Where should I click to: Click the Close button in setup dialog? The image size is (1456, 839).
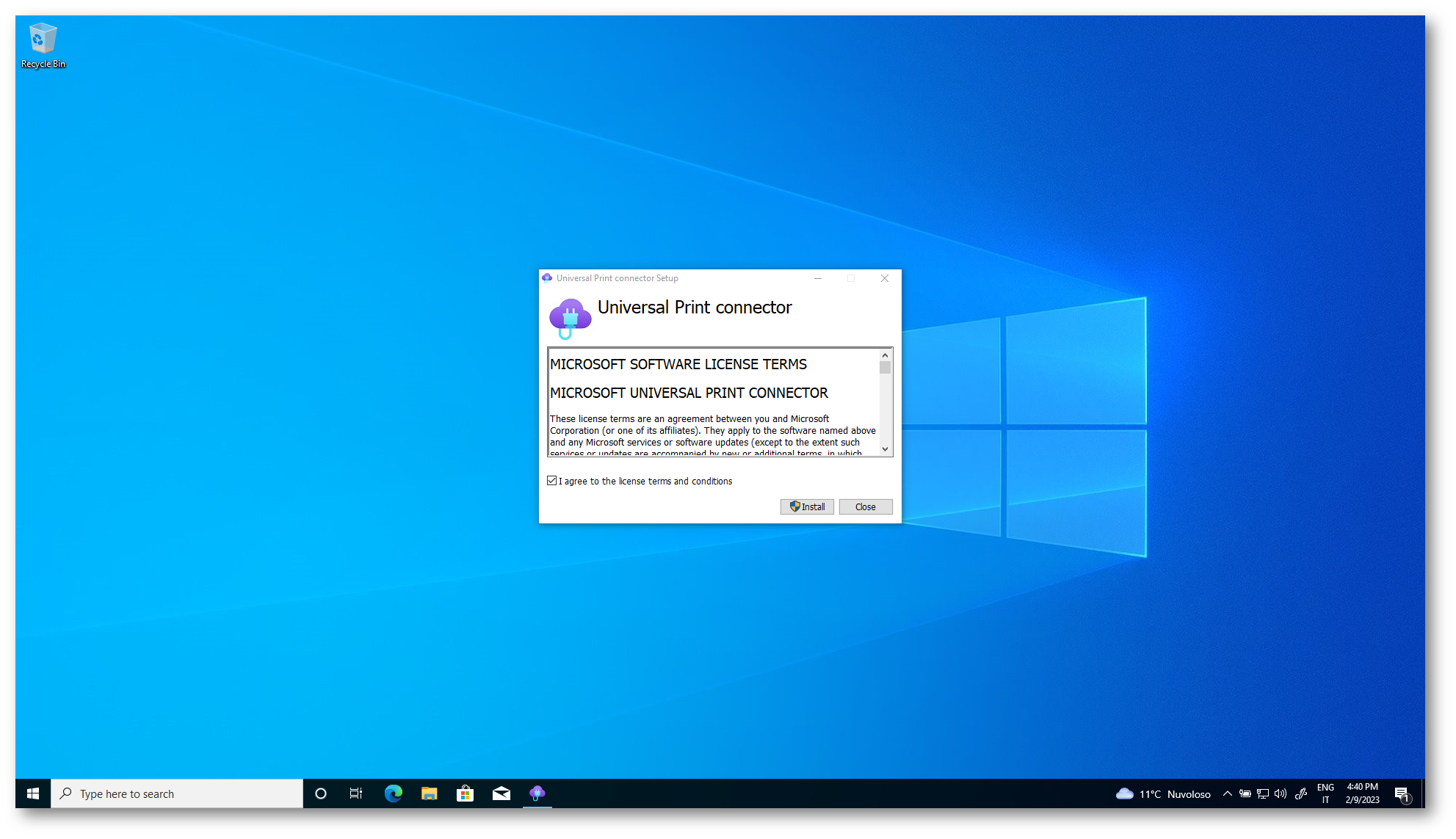coord(866,506)
